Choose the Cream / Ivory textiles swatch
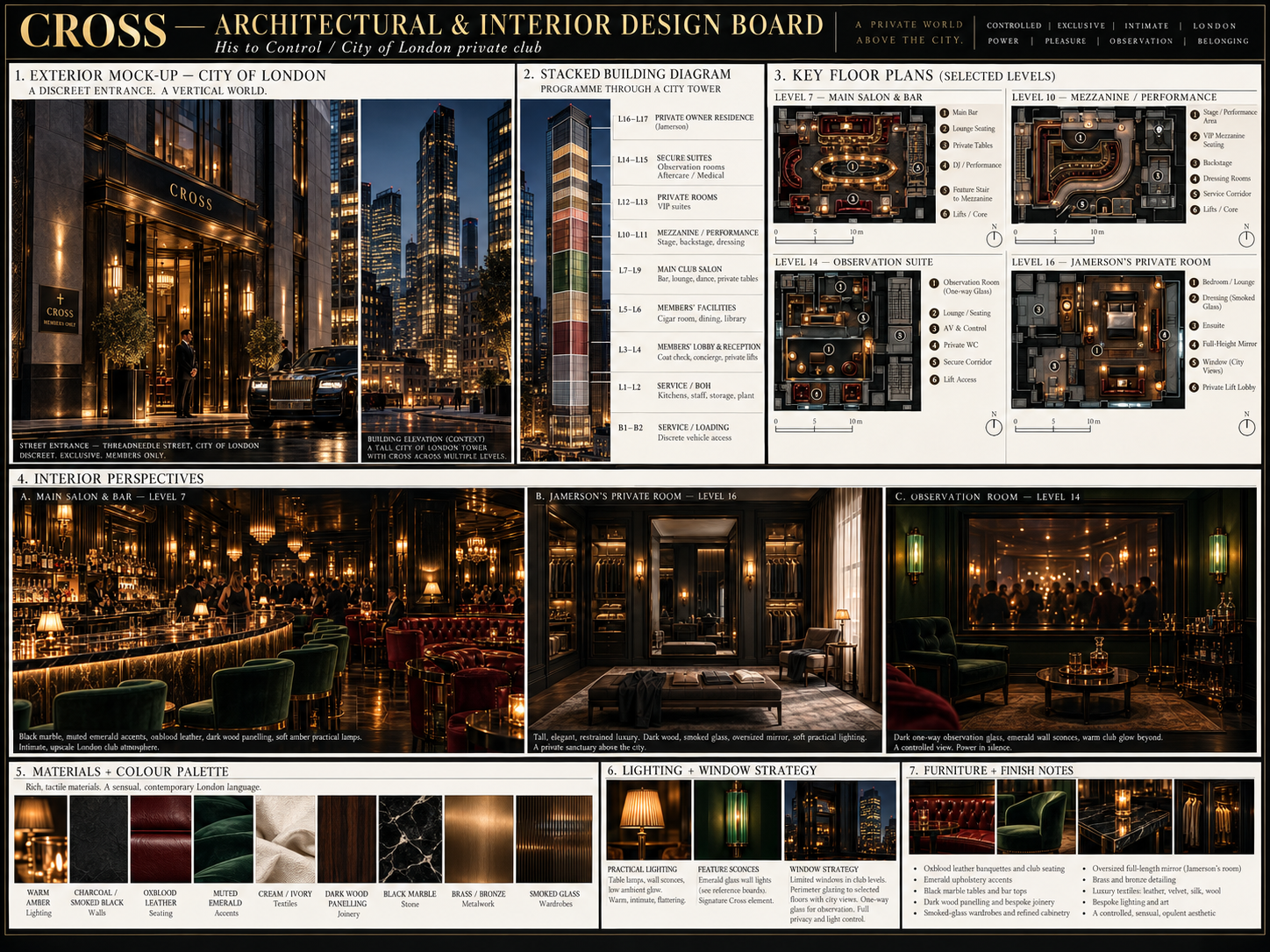 coord(285,839)
